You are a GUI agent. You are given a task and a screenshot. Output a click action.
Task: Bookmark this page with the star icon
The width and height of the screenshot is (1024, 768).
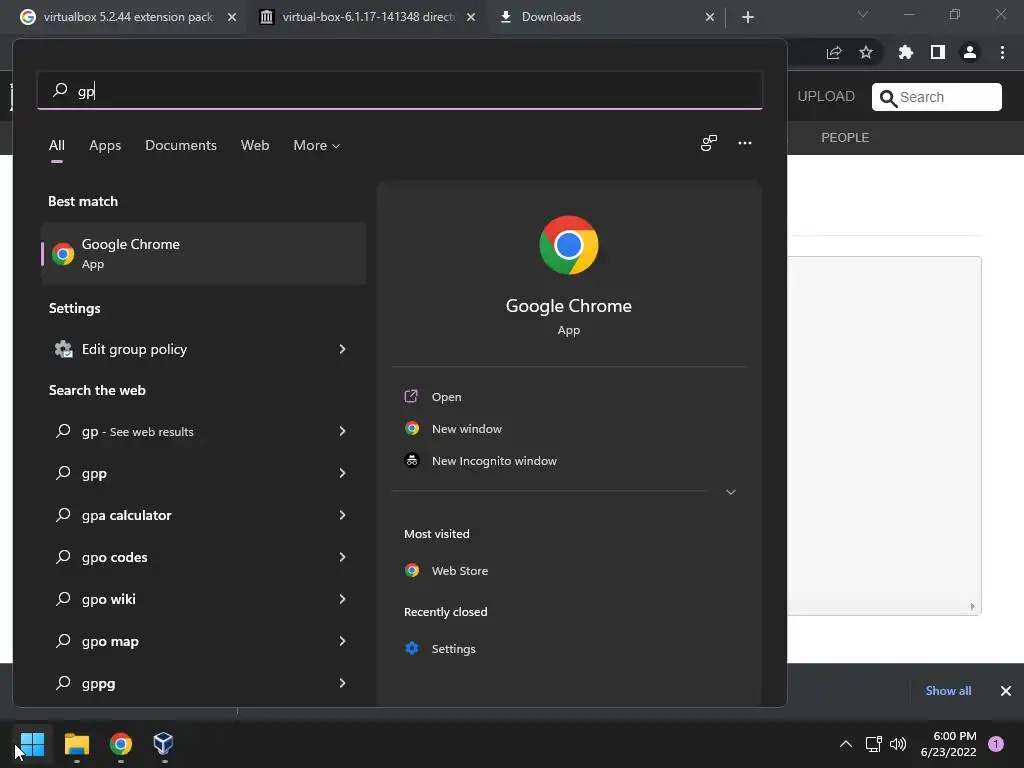[866, 52]
